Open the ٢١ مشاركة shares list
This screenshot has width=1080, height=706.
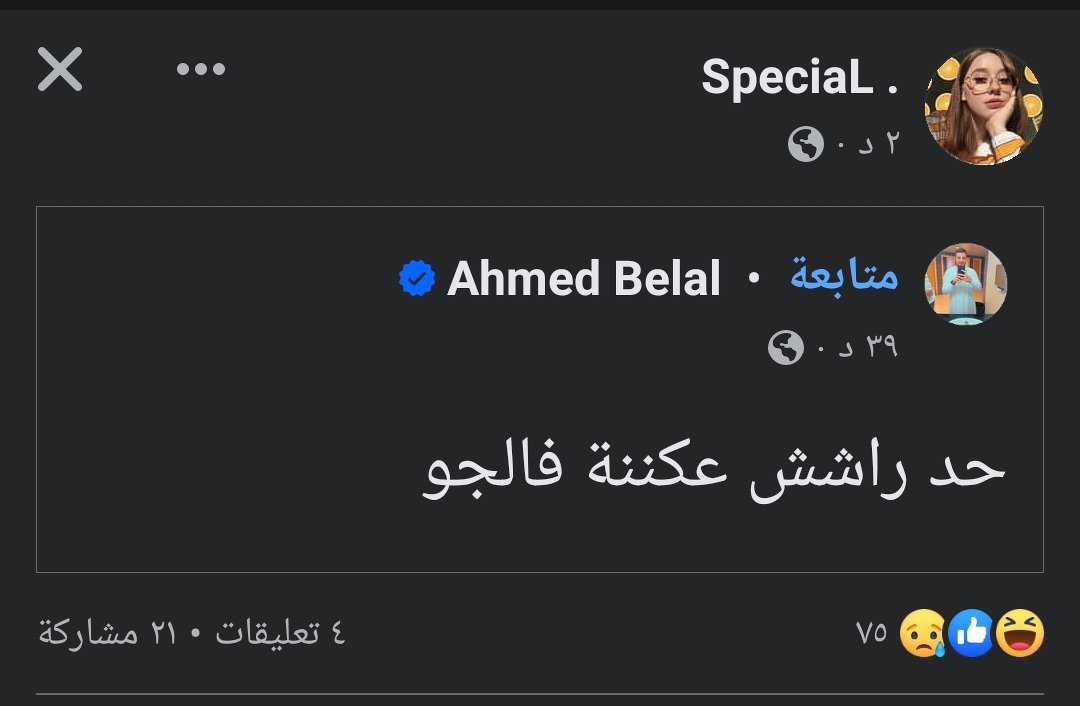107,632
